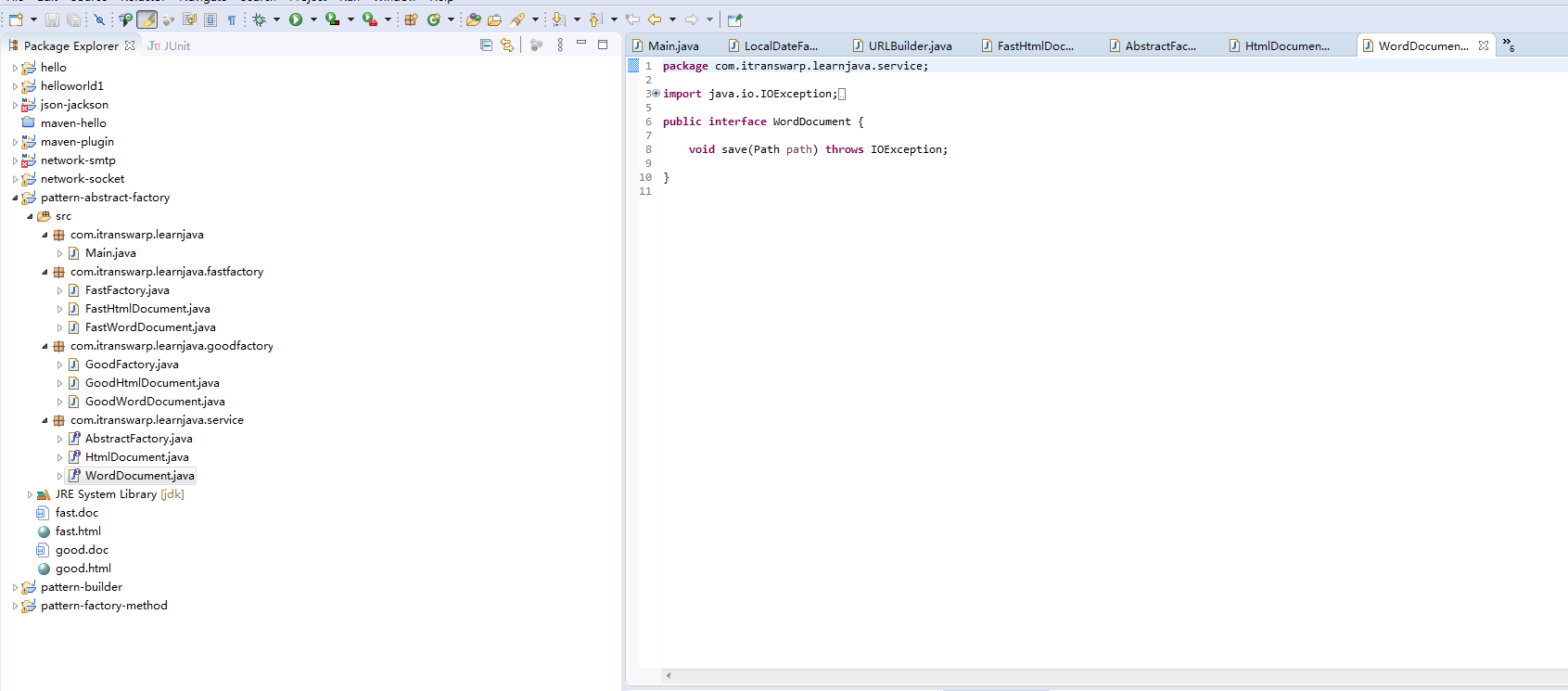This screenshot has height=691, width=1568.
Task: Show hidden editor tabs list
Action: click(1509, 45)
